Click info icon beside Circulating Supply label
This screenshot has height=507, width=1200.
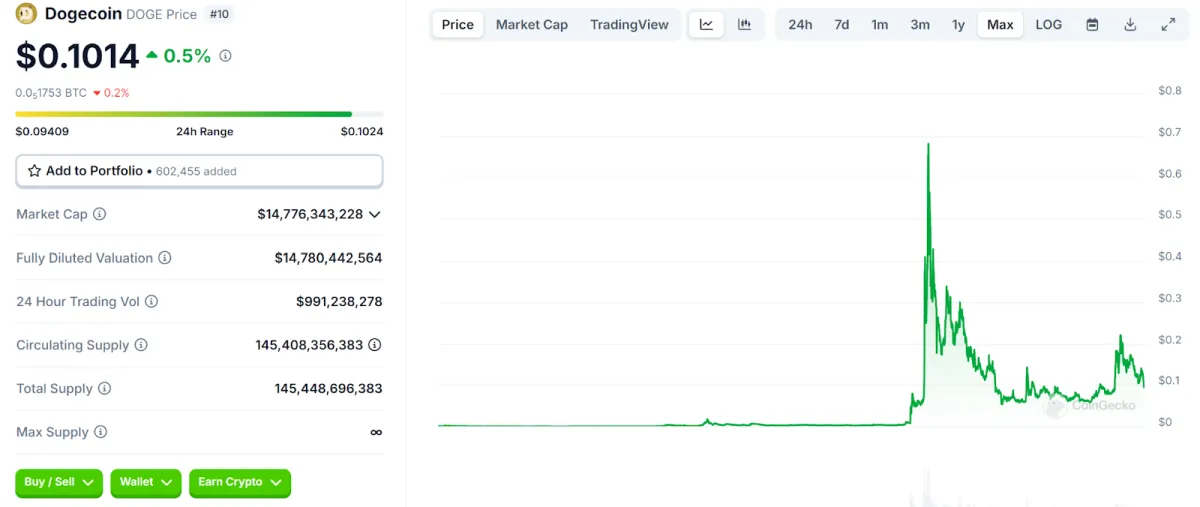tap(141, 345)
